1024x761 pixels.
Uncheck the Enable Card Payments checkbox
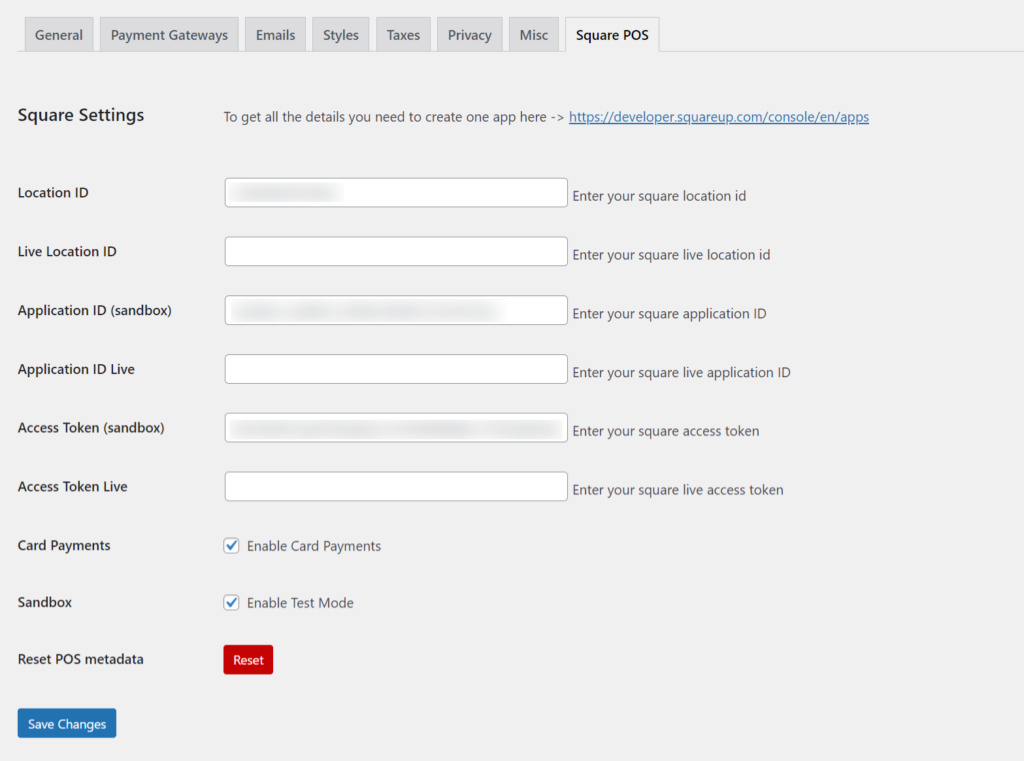pos(232,546)
